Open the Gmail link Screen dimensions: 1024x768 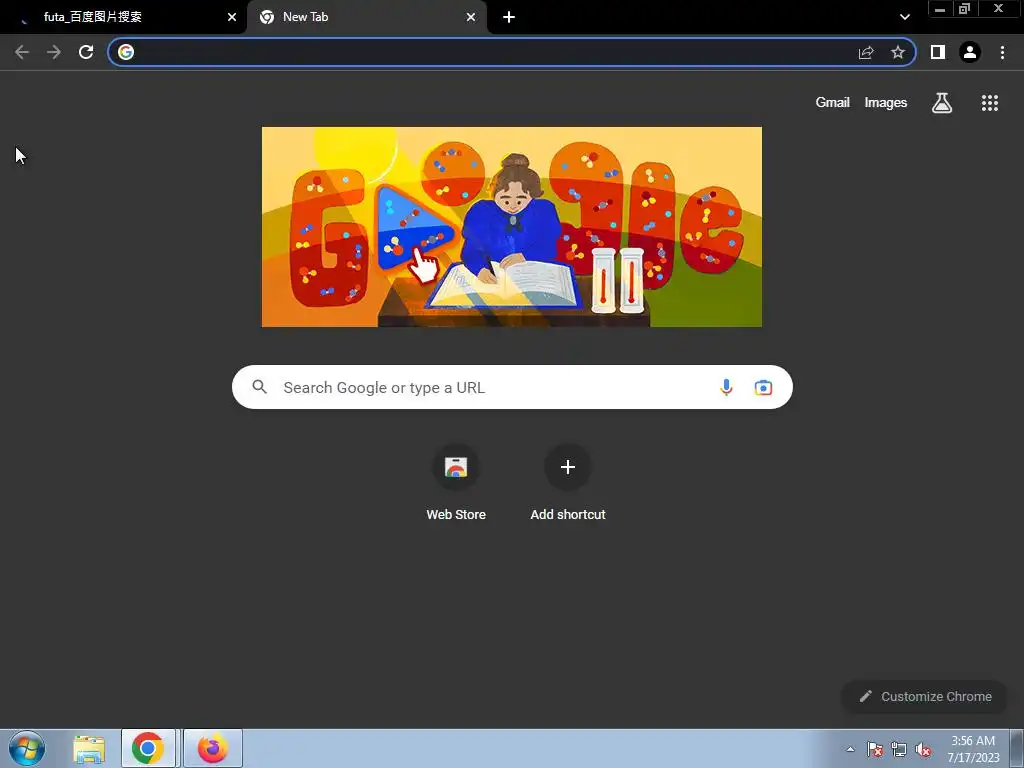coord(832,103)
